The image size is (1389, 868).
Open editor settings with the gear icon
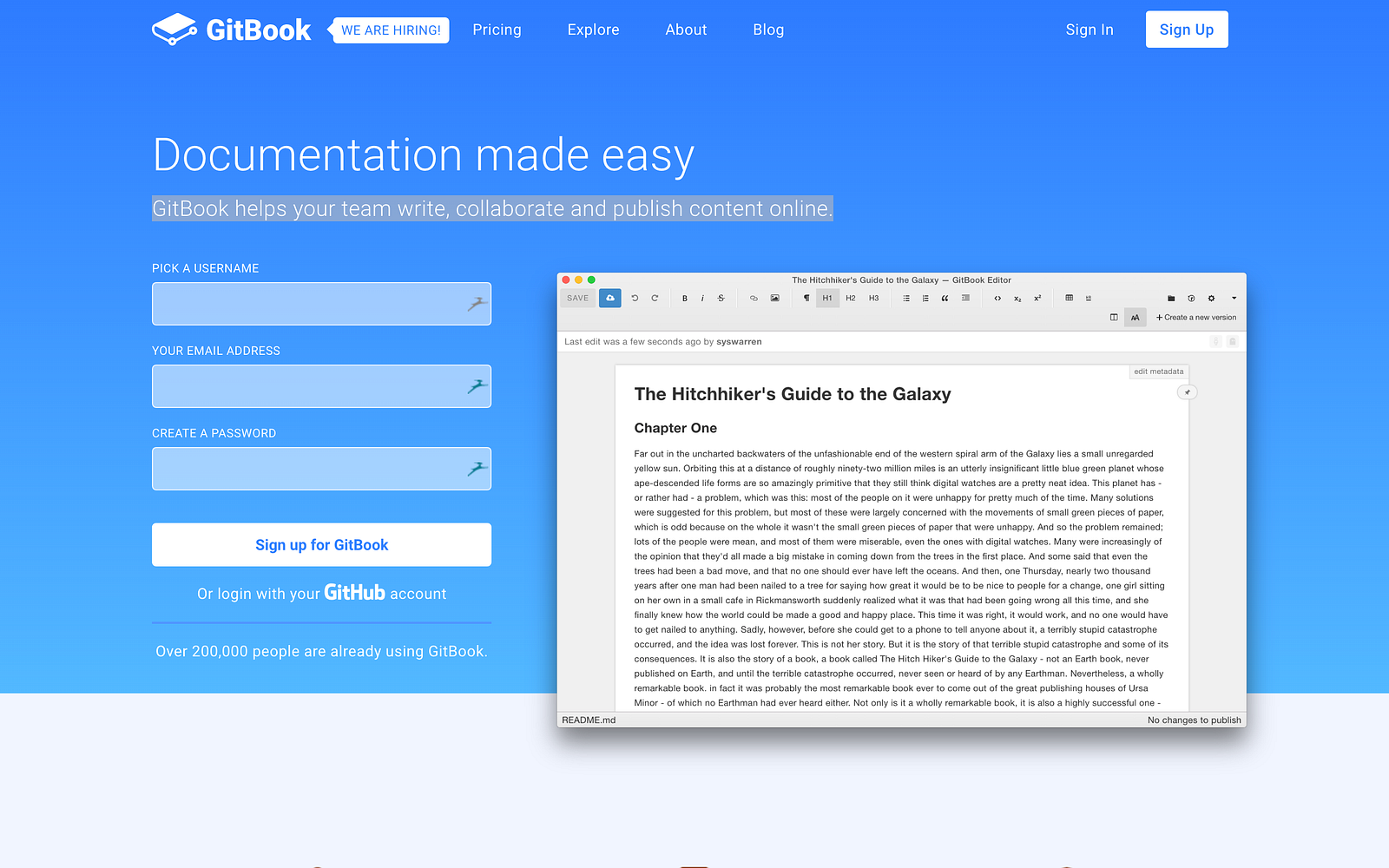(1212, 299)
